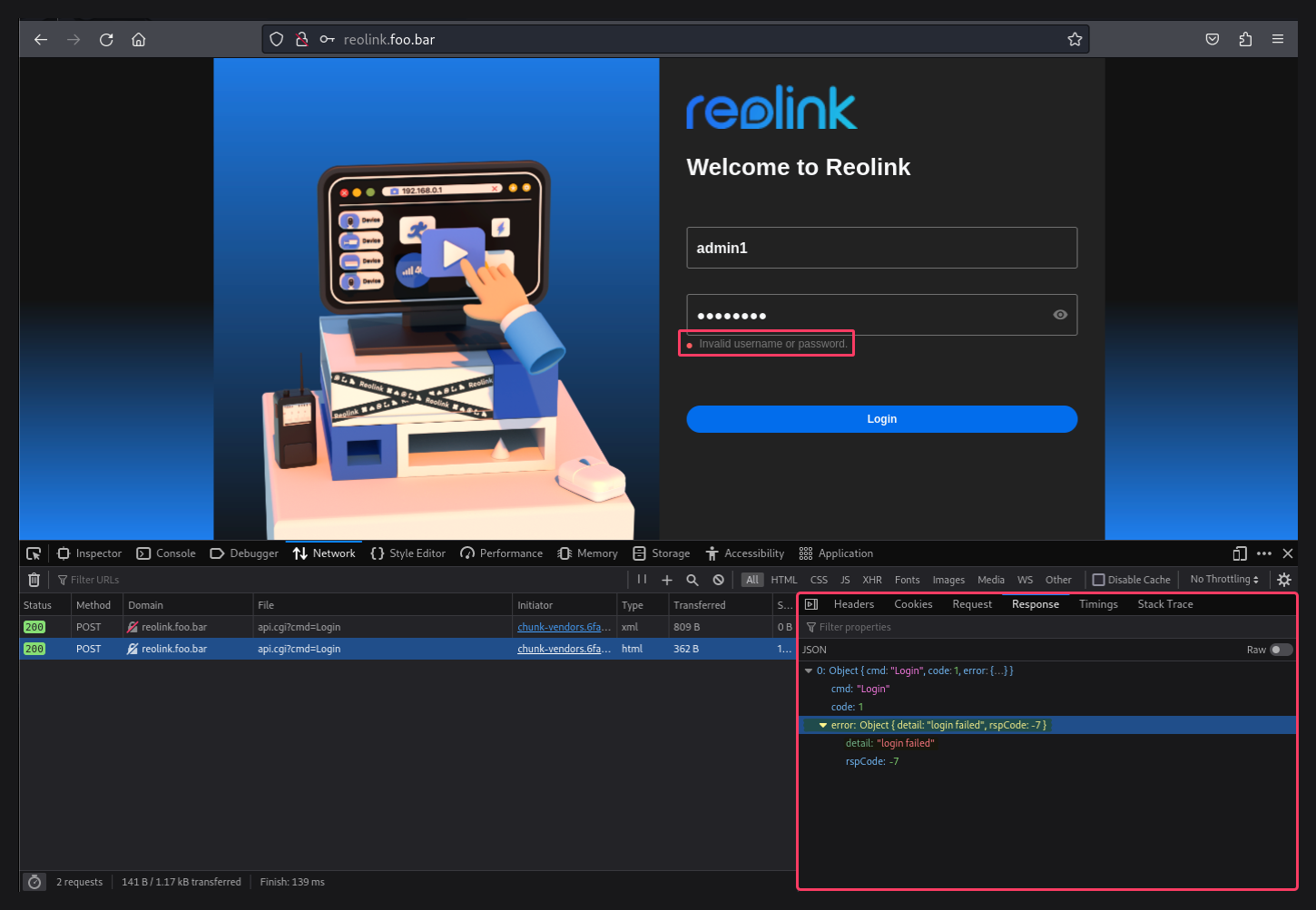
Task: Open the Stack Trace tab
Action: [x=1165, y=604]
